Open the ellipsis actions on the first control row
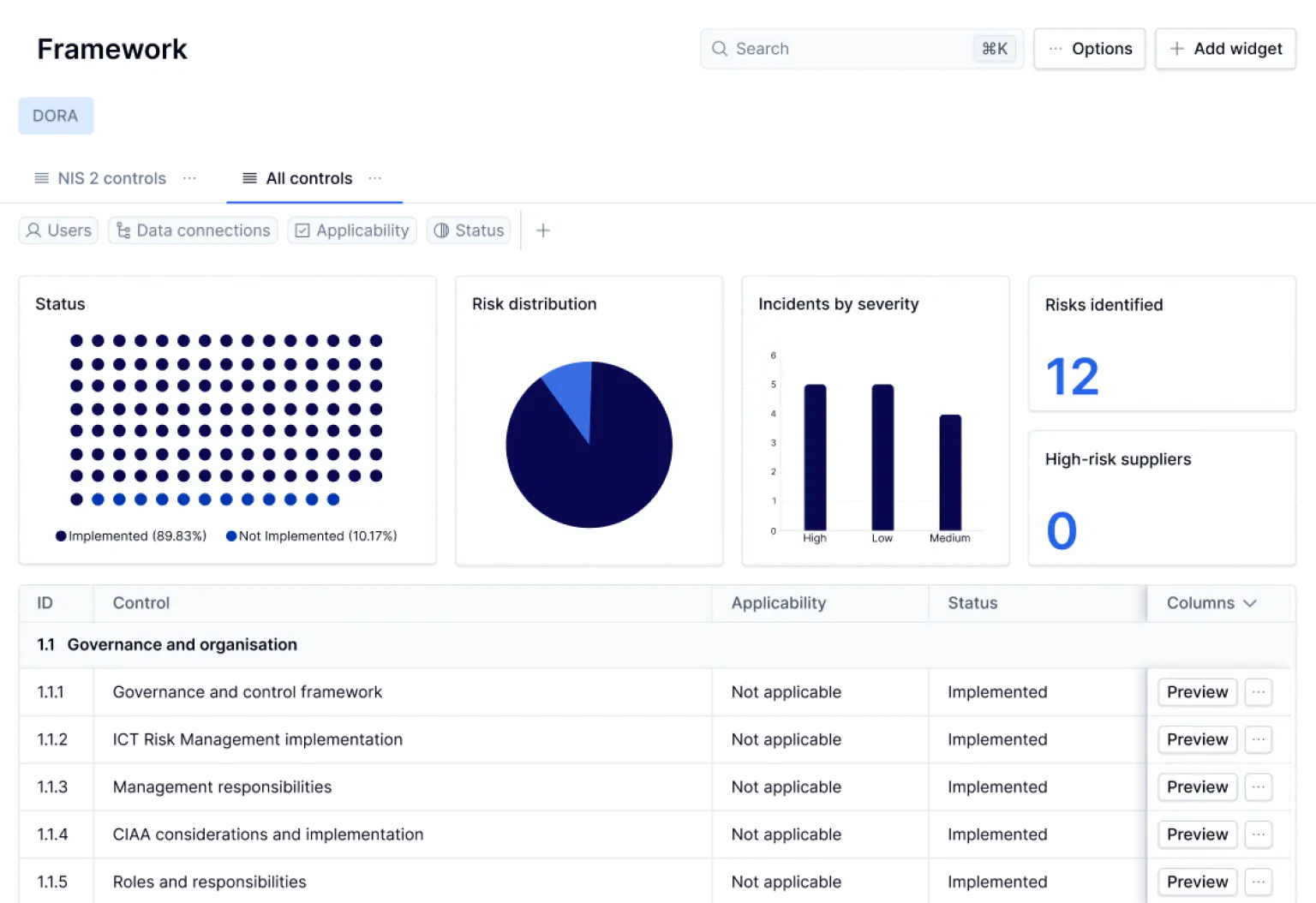This screenshot has height=903, width=1316. coord(1258,691)
